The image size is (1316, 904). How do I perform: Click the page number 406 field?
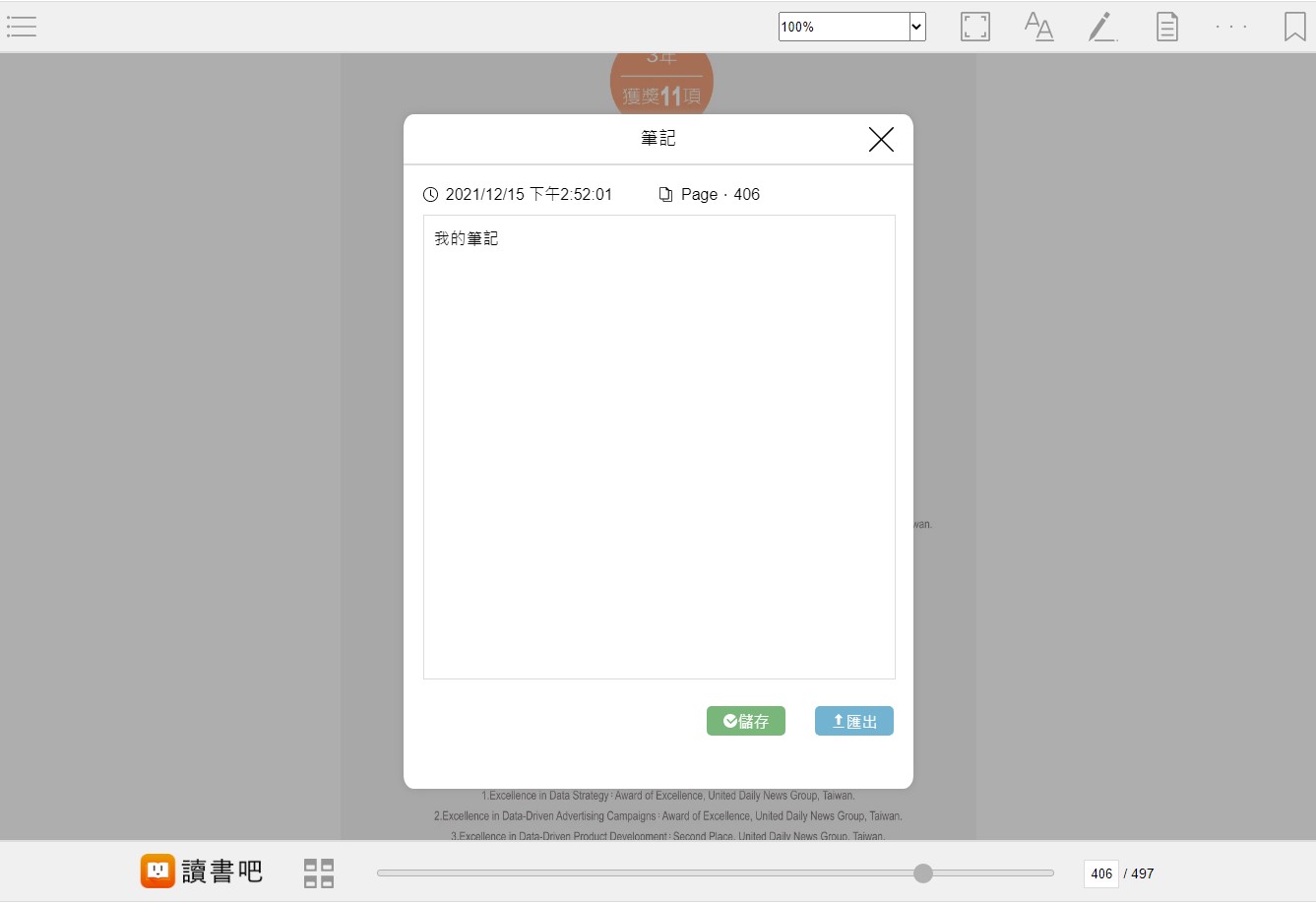(1100, 873)
